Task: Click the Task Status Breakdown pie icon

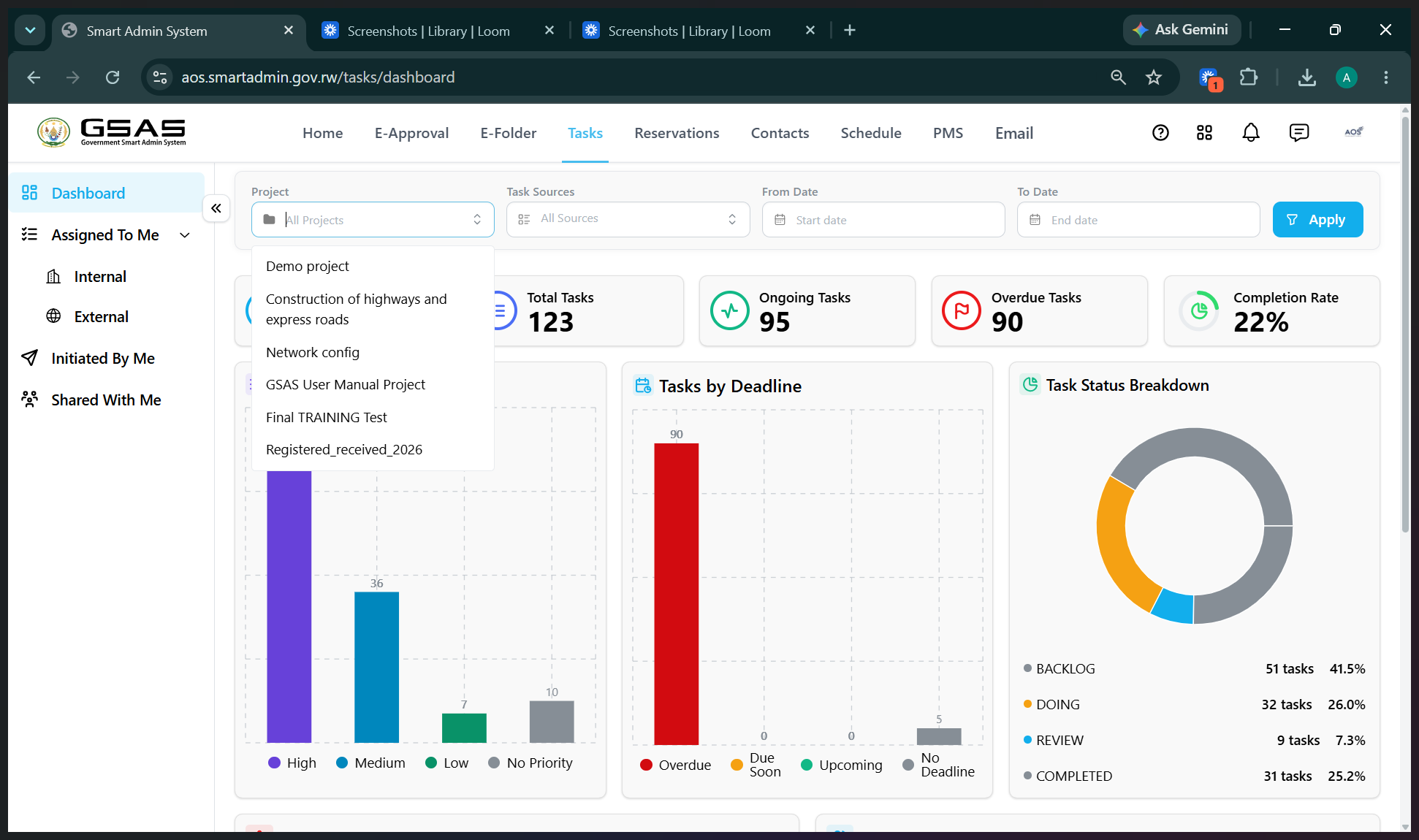Action: pos(1030,385)
